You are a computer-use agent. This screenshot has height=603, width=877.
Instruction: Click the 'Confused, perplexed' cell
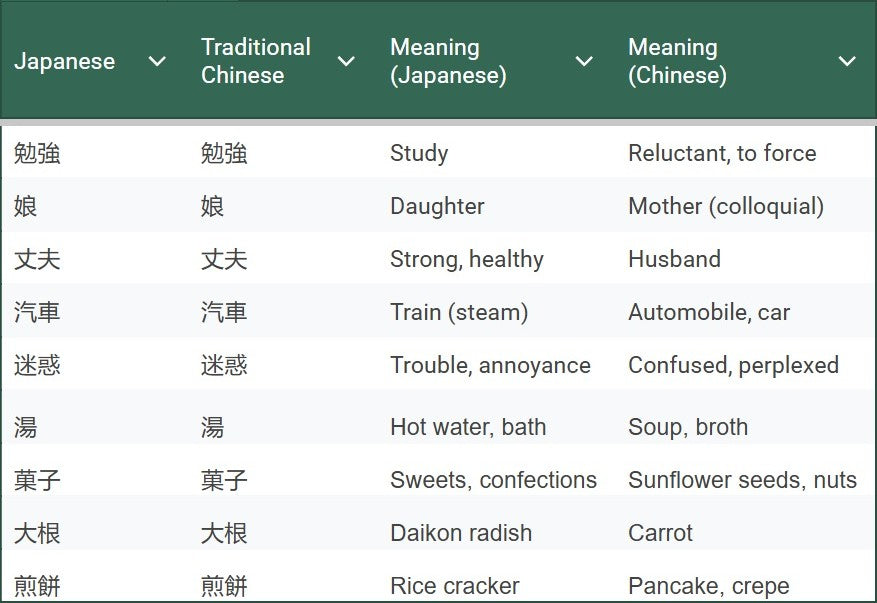pos(733,365)
